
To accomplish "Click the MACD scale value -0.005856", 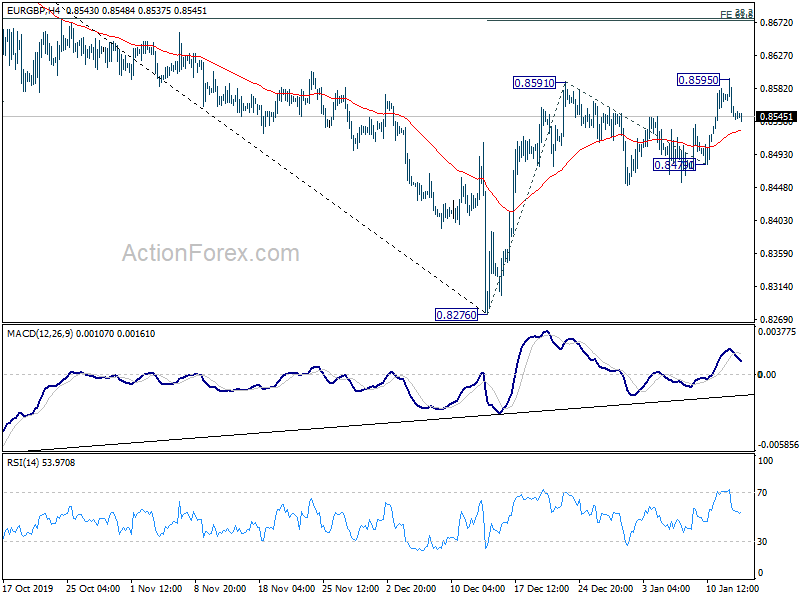I will coord(777,445).
